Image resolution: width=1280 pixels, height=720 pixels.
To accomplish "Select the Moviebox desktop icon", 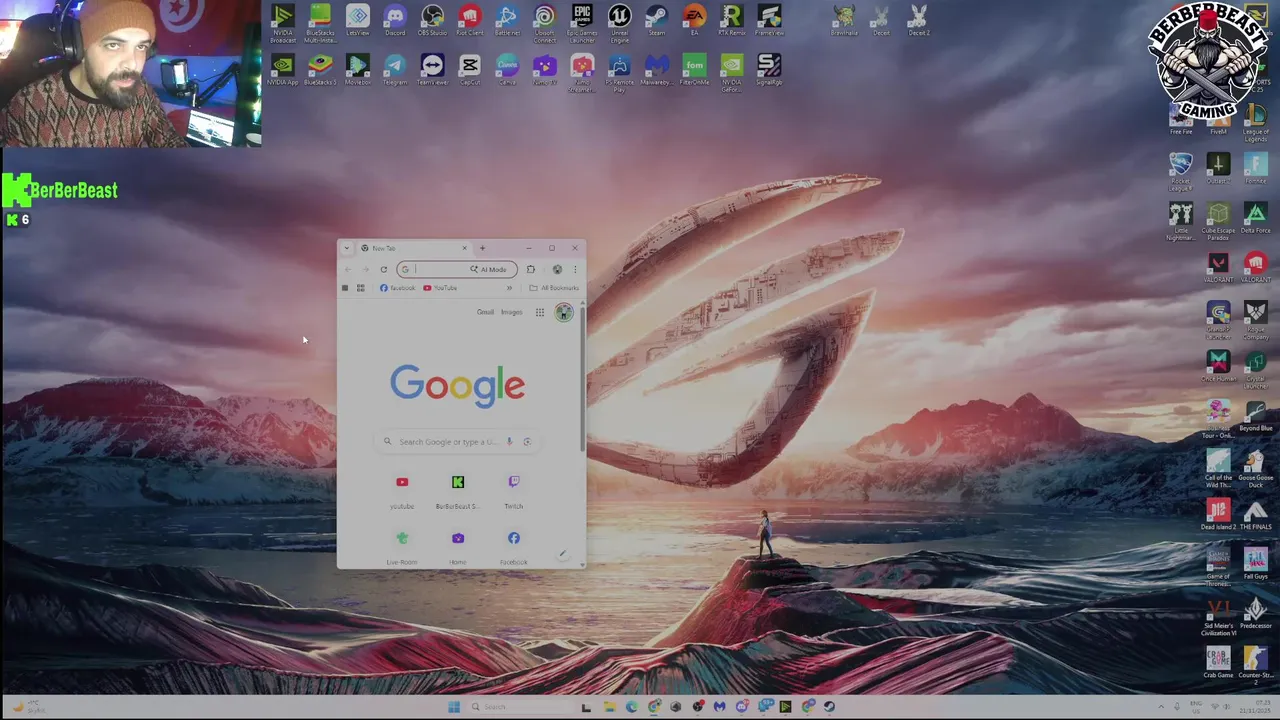I will 358,70.
